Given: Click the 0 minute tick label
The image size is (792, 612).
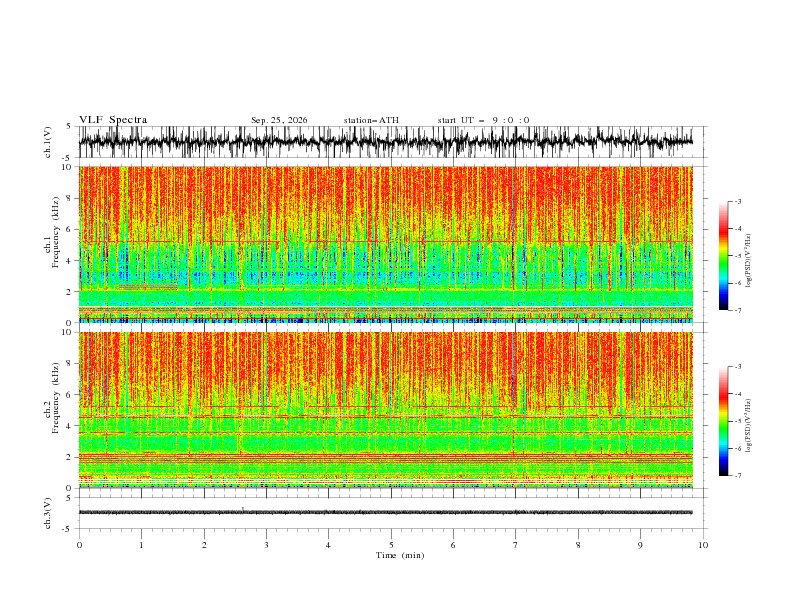Looking at the screenshot, I should click(79, 545).
